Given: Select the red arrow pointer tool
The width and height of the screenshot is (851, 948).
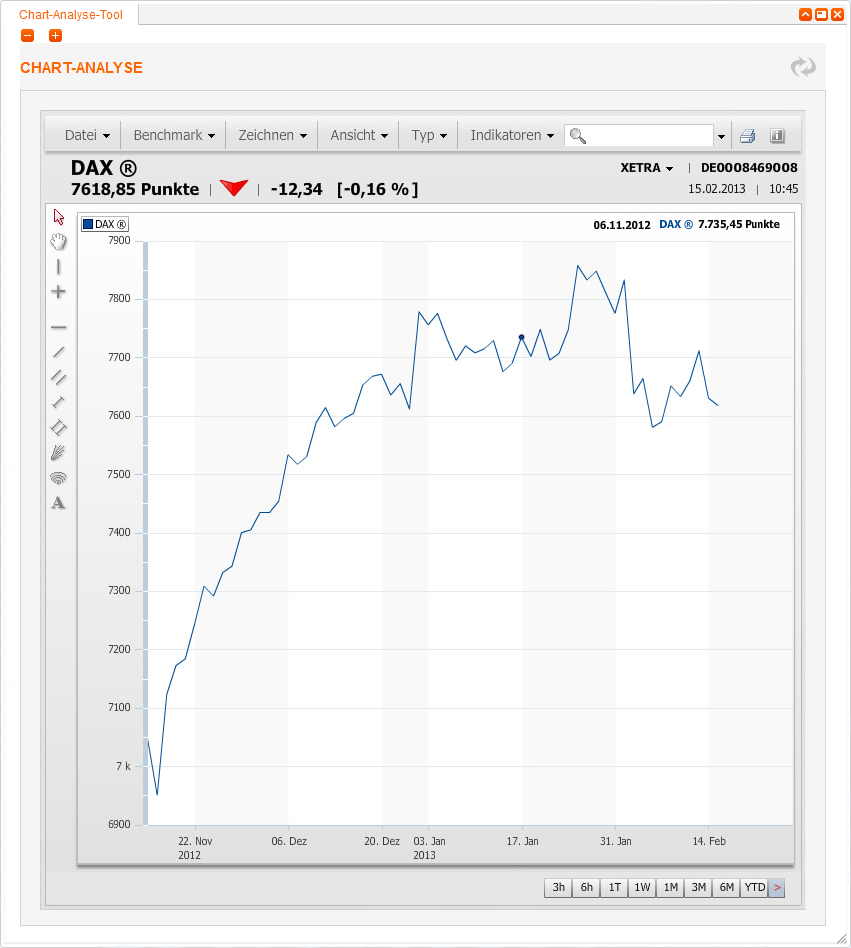Looking at the screenshot, I should point(59,217).
